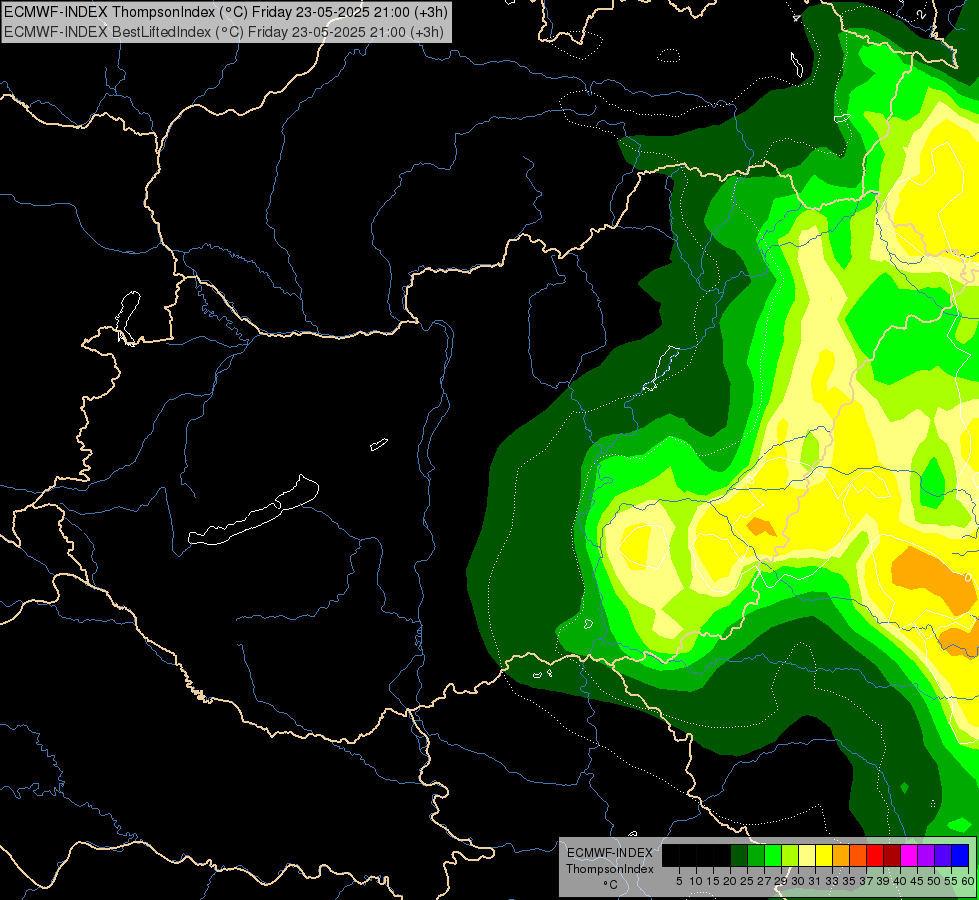Click the ThompsonIndex label in legend box
Screen dimensions: 979x900
coord(610,869)
